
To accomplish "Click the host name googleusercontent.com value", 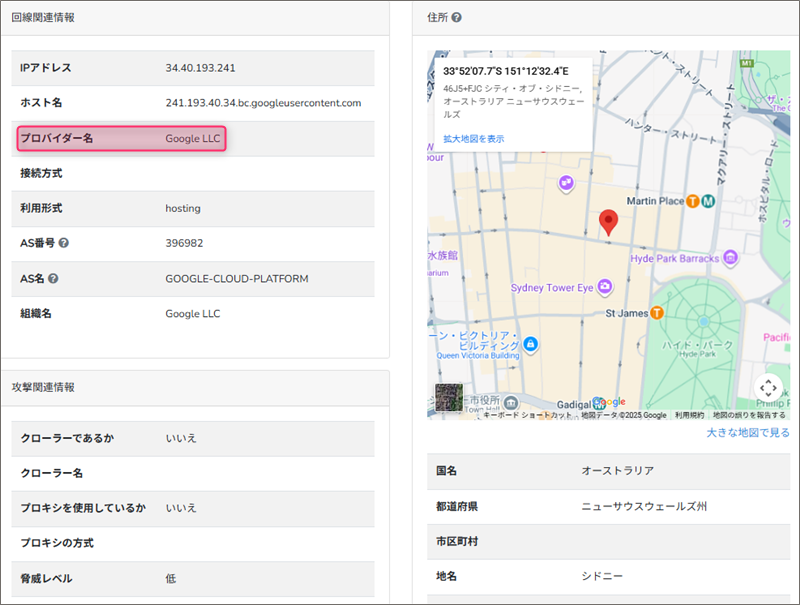I will pyautogui.click(x=263, y=103).
